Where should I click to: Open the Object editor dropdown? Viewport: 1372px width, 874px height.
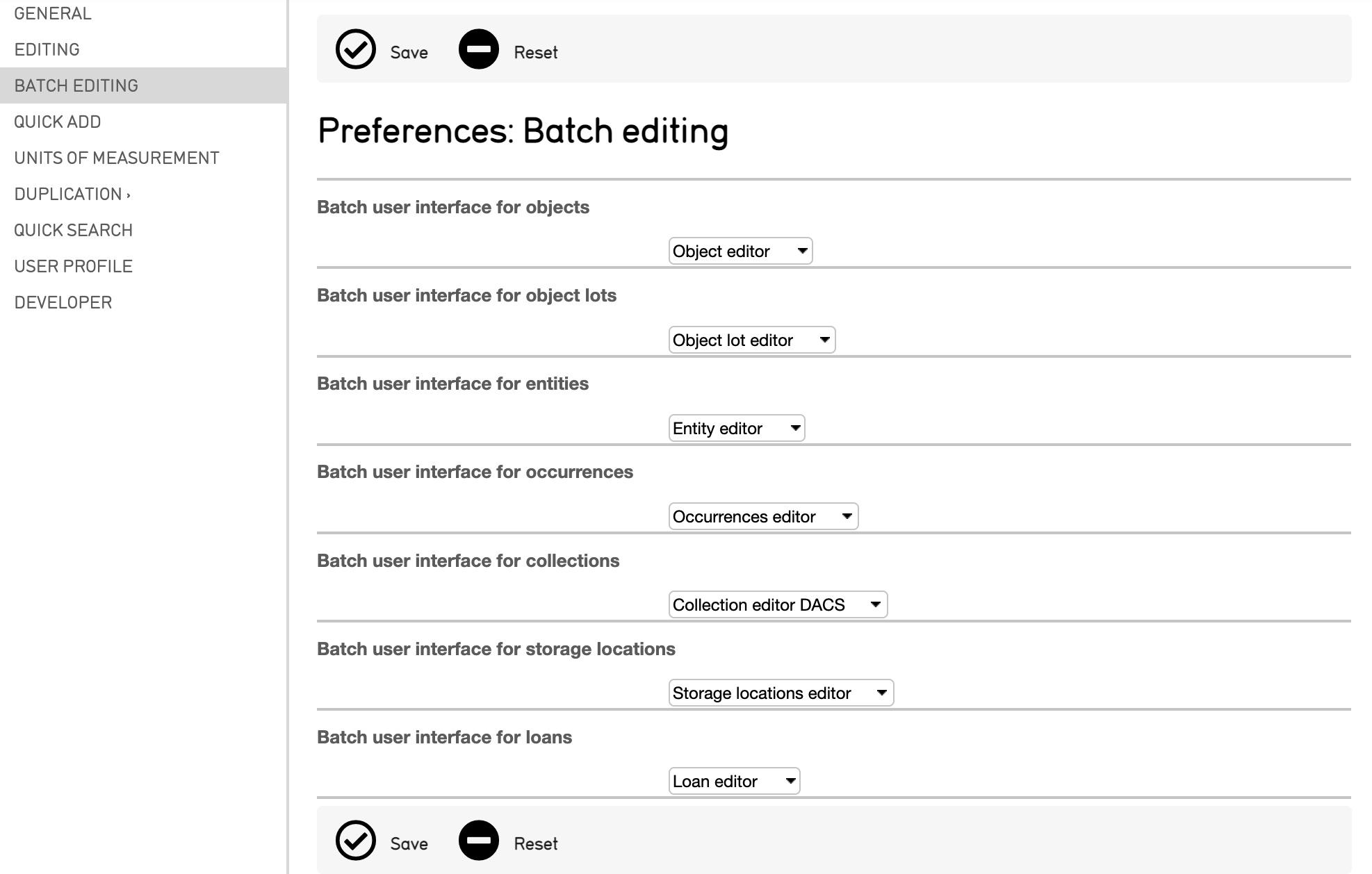point(740,251)
